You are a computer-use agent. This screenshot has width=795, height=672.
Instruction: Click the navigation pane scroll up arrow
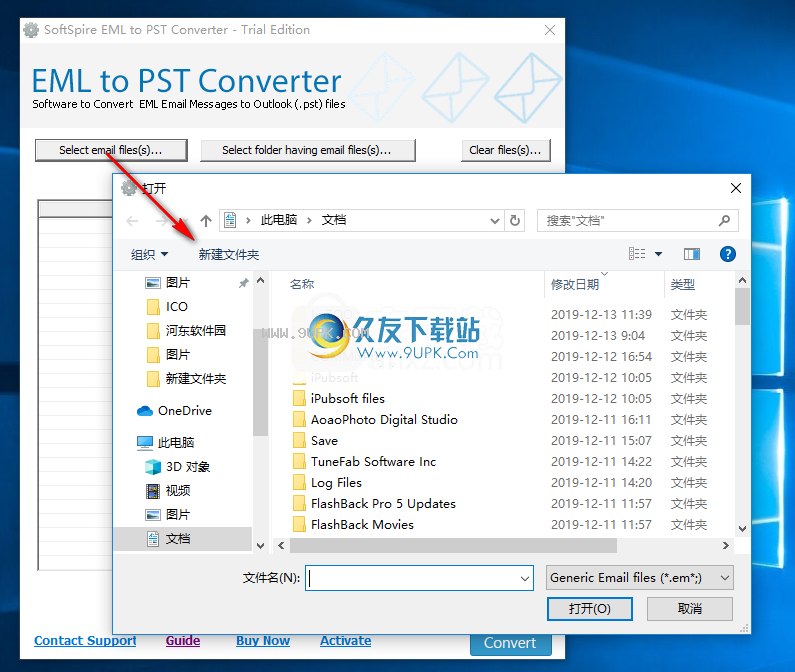(261, 280)
